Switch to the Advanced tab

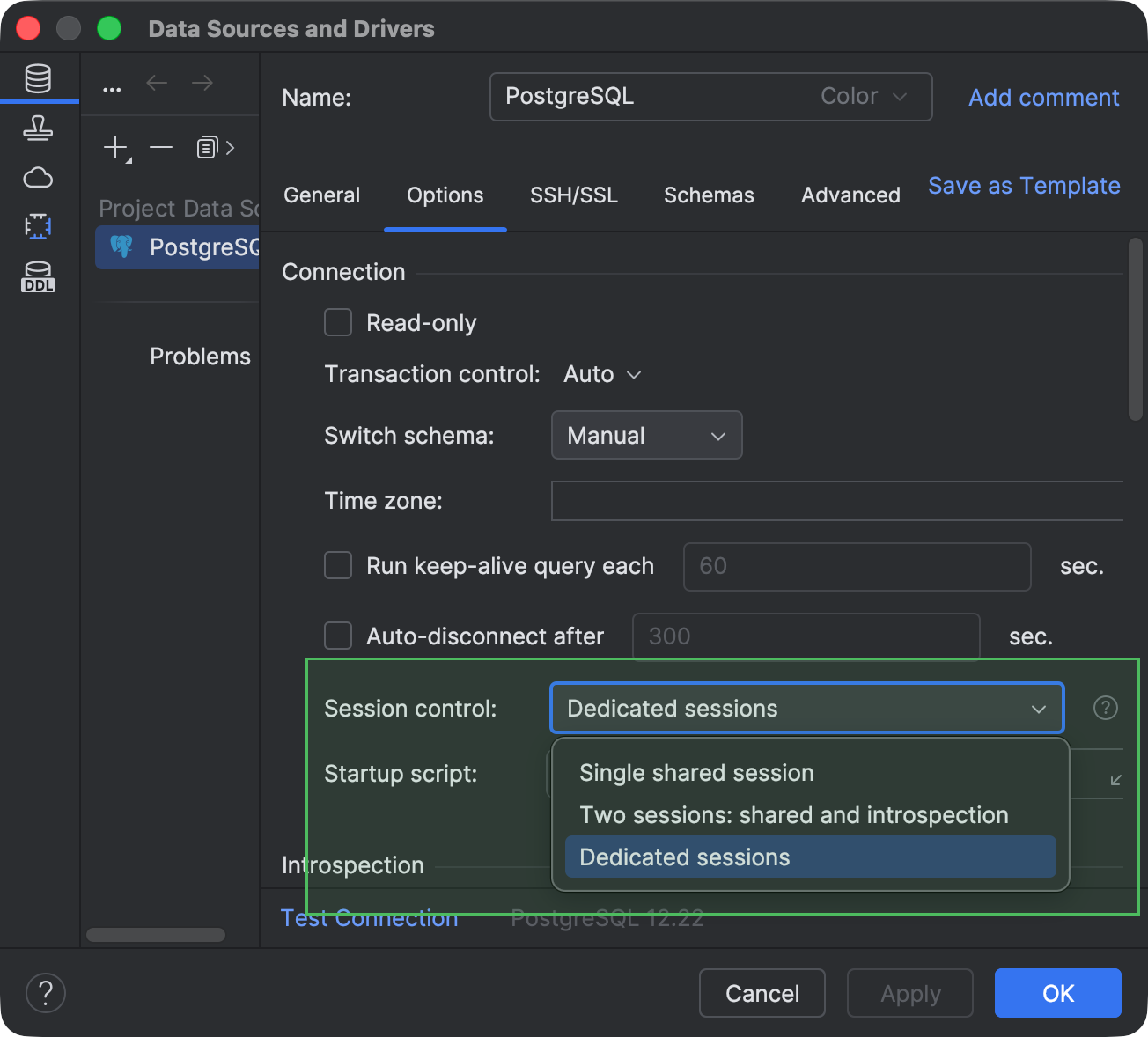[x=850, y=195]
